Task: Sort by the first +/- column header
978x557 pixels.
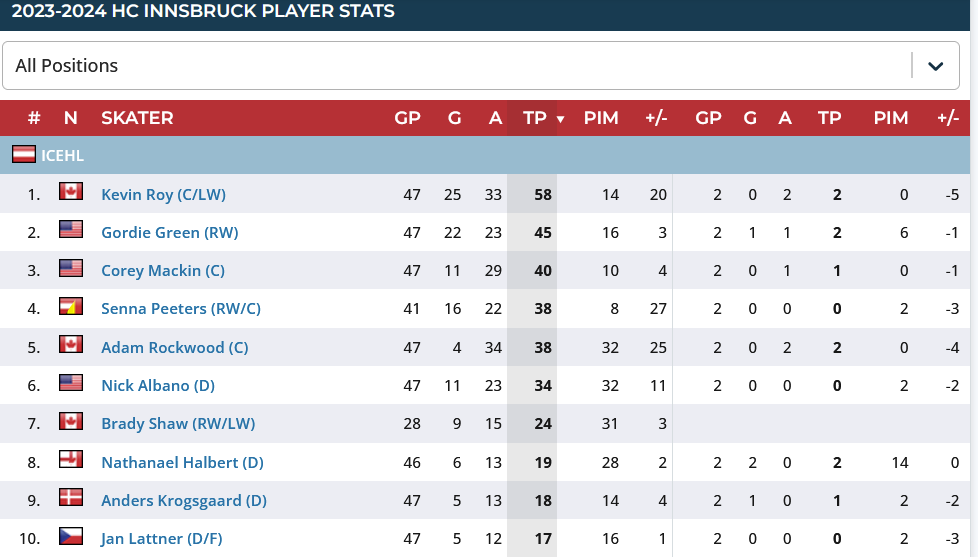Action: pyautogui.click(x=656, y=118)
